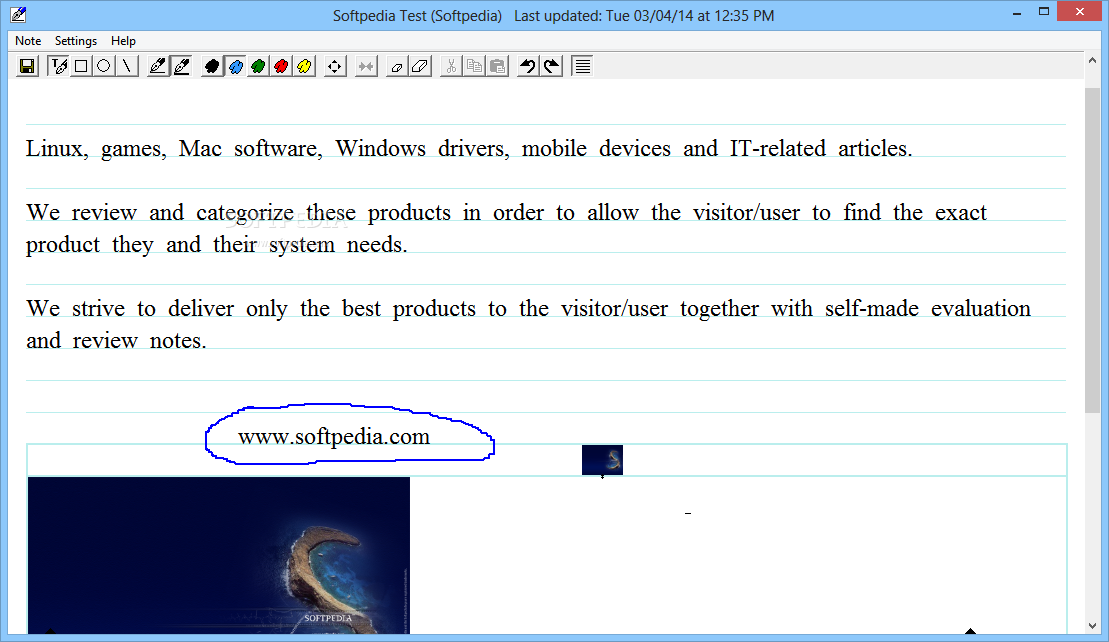
Task: Click the Copy icon
Action: tap(474, 66)
